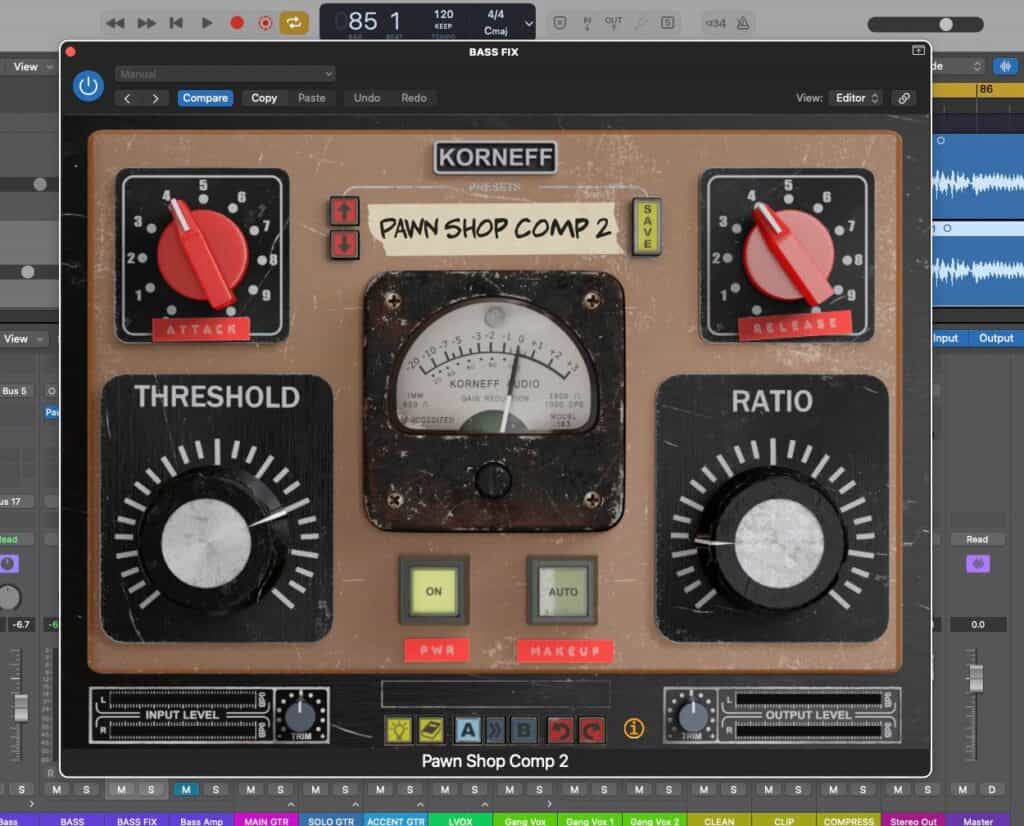
Task: Mute the MAIN GTR channel
Action: coord(251,789)
